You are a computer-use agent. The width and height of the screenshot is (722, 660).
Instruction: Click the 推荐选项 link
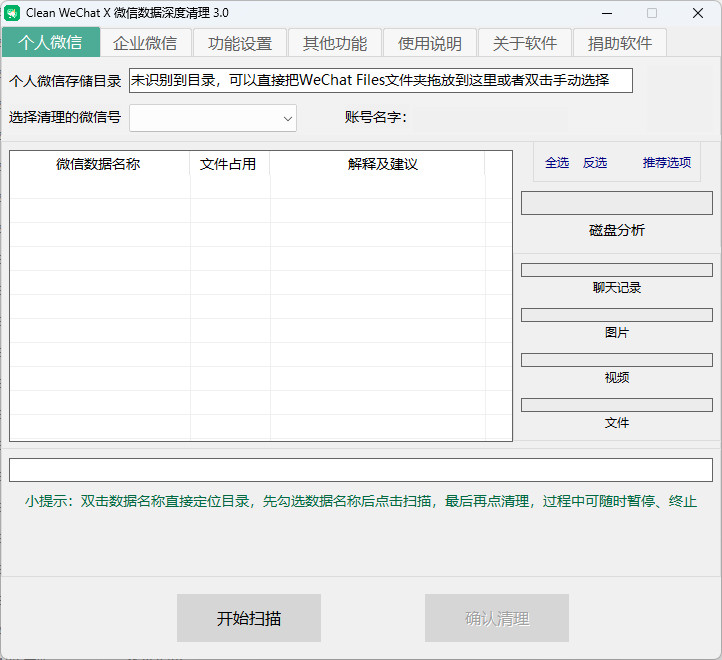point(667,163)
